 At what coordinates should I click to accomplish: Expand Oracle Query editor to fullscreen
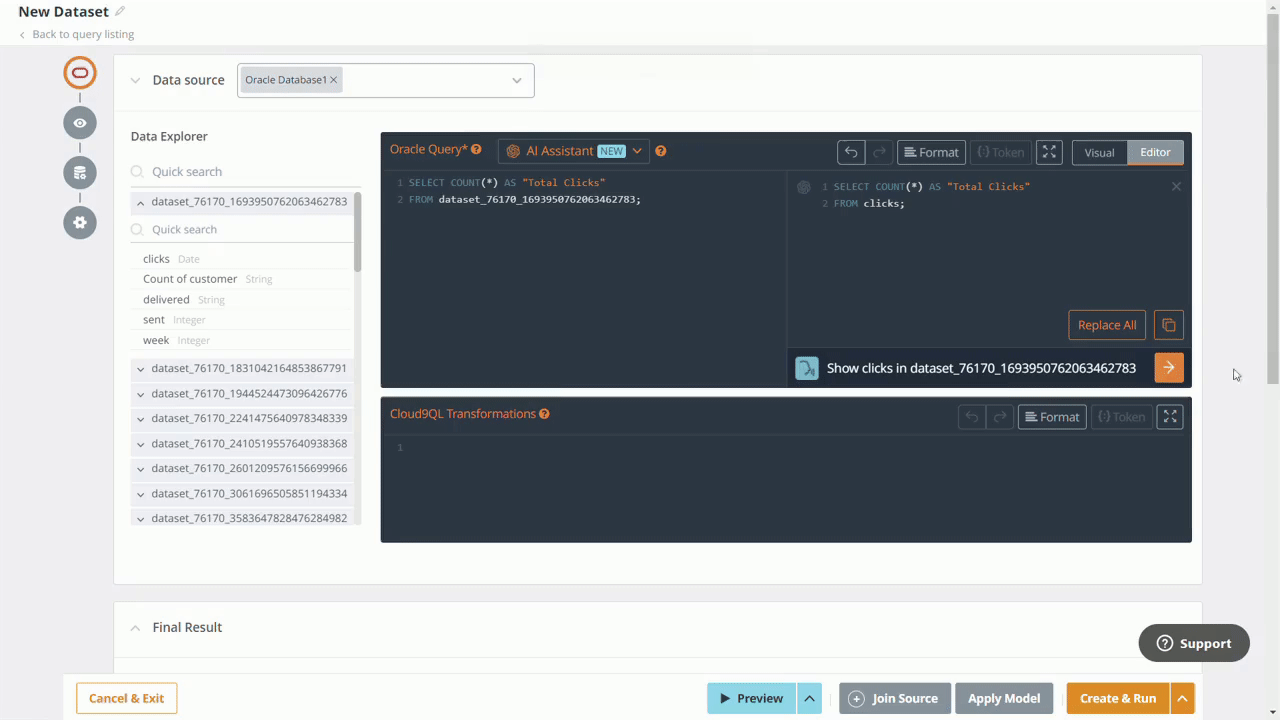1049,152
